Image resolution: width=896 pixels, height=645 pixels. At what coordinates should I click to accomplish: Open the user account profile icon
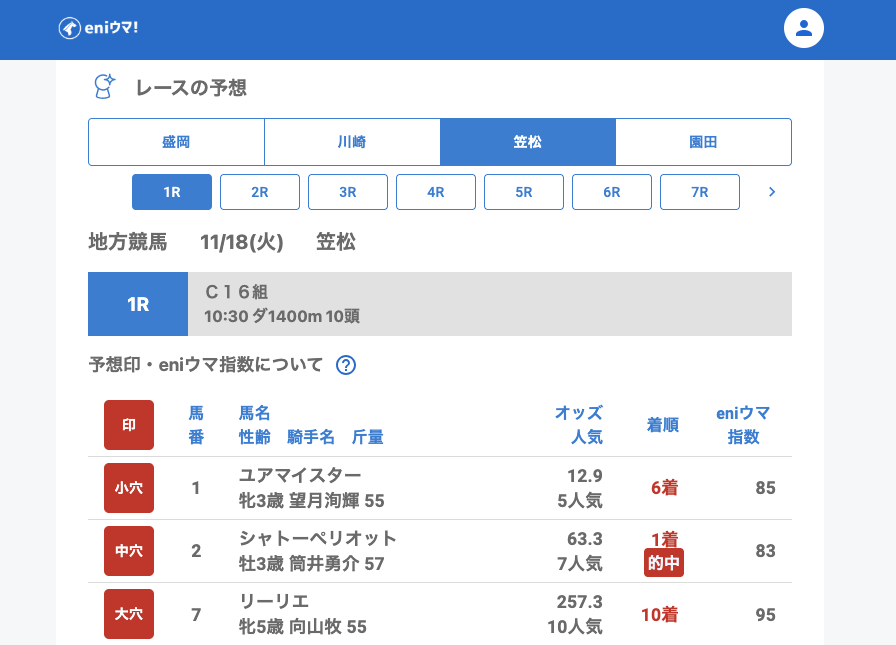(803, 28)
